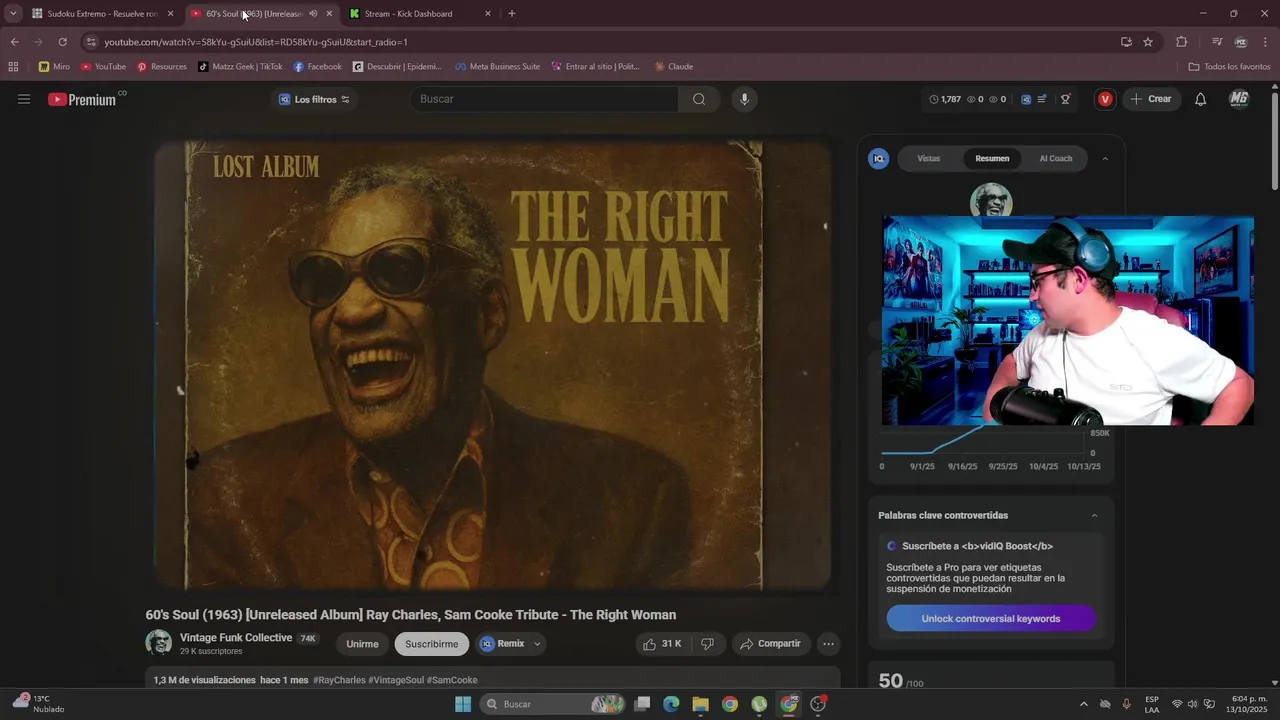Open the tab search dropdown arrow
This screenshot has width=1280, height=720.
13,14
